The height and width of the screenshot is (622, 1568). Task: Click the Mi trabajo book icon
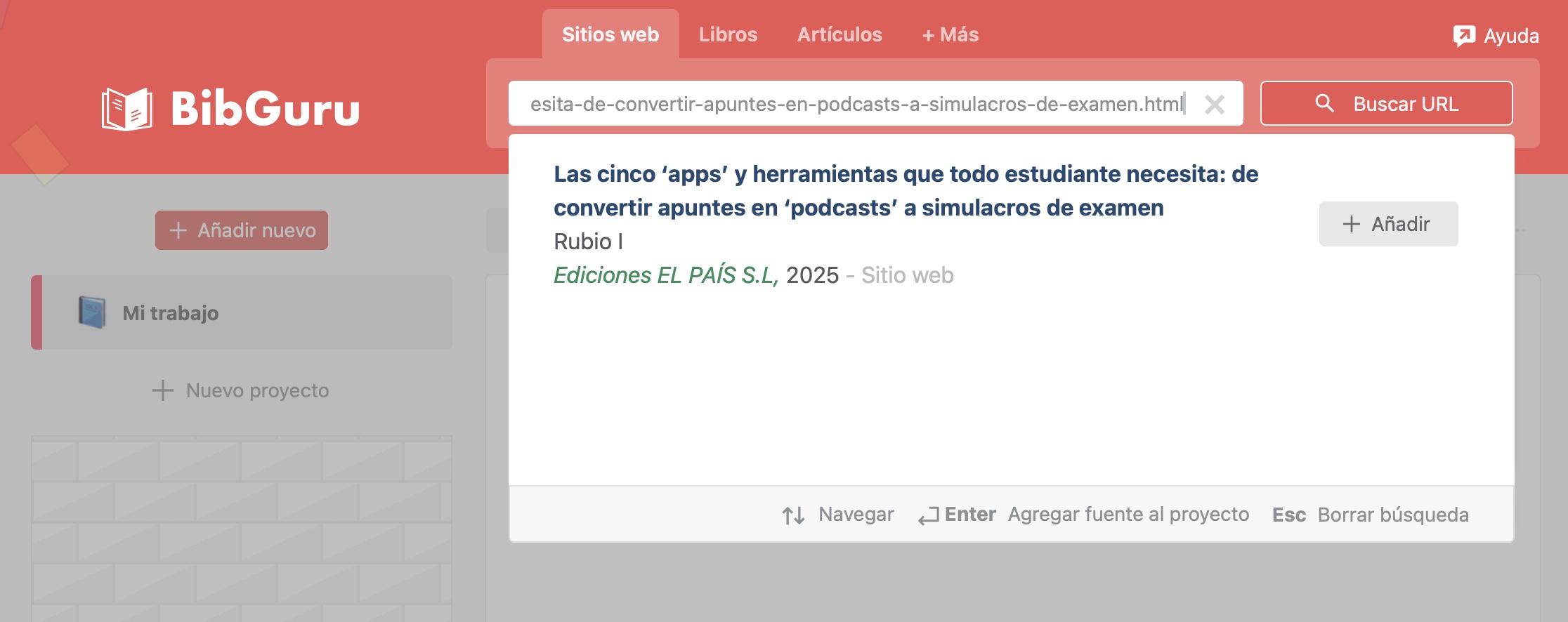coord(92,312)
